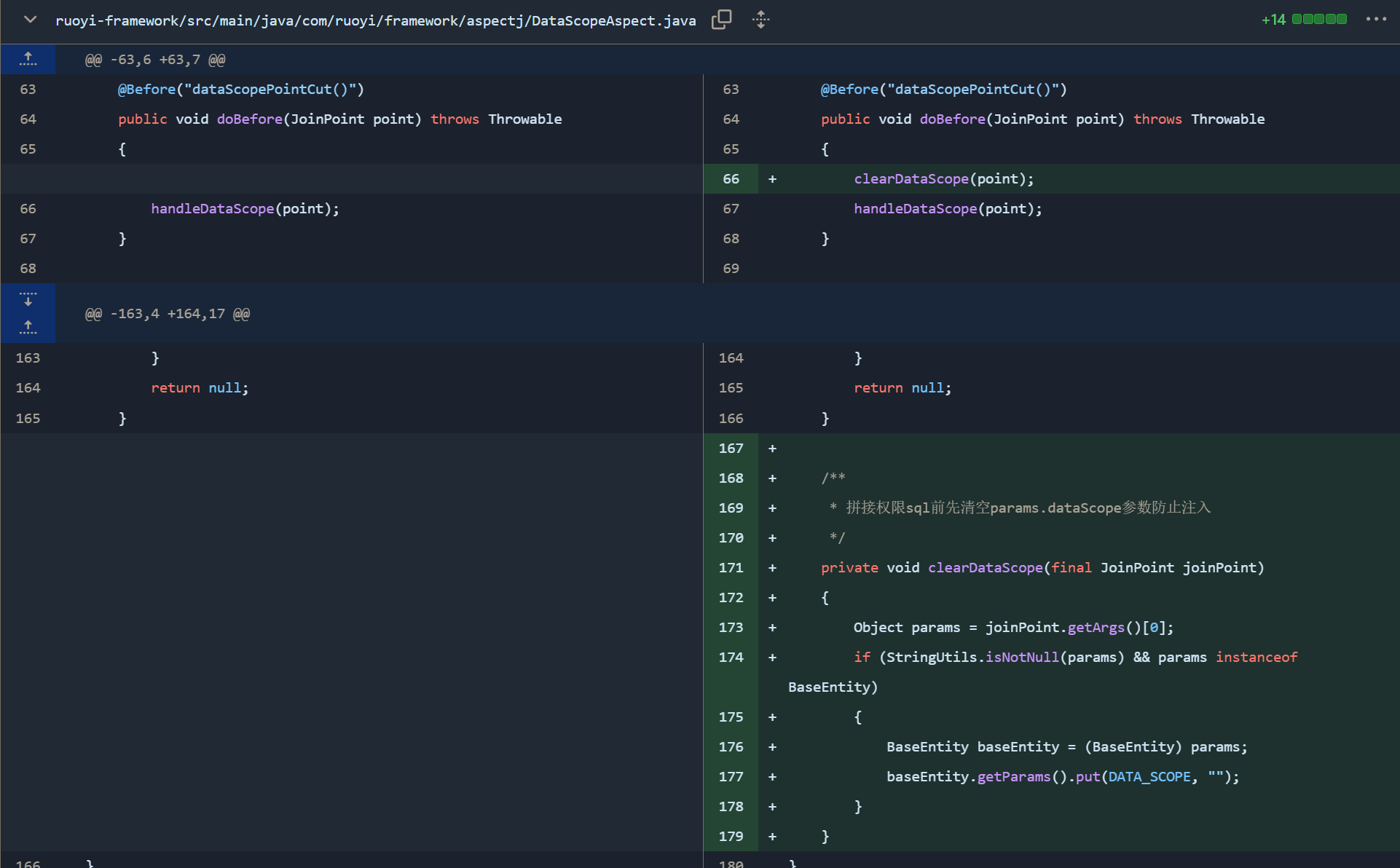The width and height of the screenshot is (1400, 868).
Task: Select added line number 179
Action: [731, 836]
